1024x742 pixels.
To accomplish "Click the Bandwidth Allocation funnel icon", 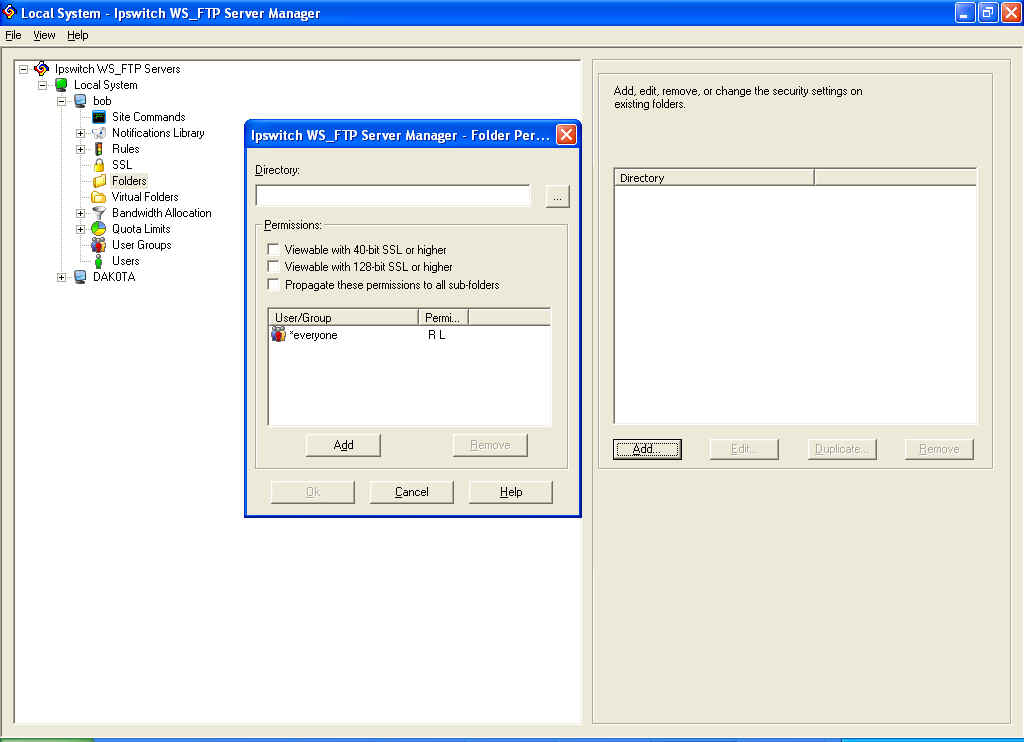I will pyautogui.click(x=99, y=213).
